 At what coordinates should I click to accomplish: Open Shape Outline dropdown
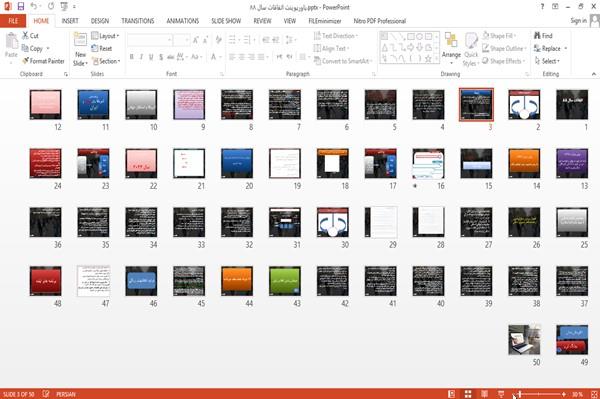pyautogui.click(x=504, y=48)
